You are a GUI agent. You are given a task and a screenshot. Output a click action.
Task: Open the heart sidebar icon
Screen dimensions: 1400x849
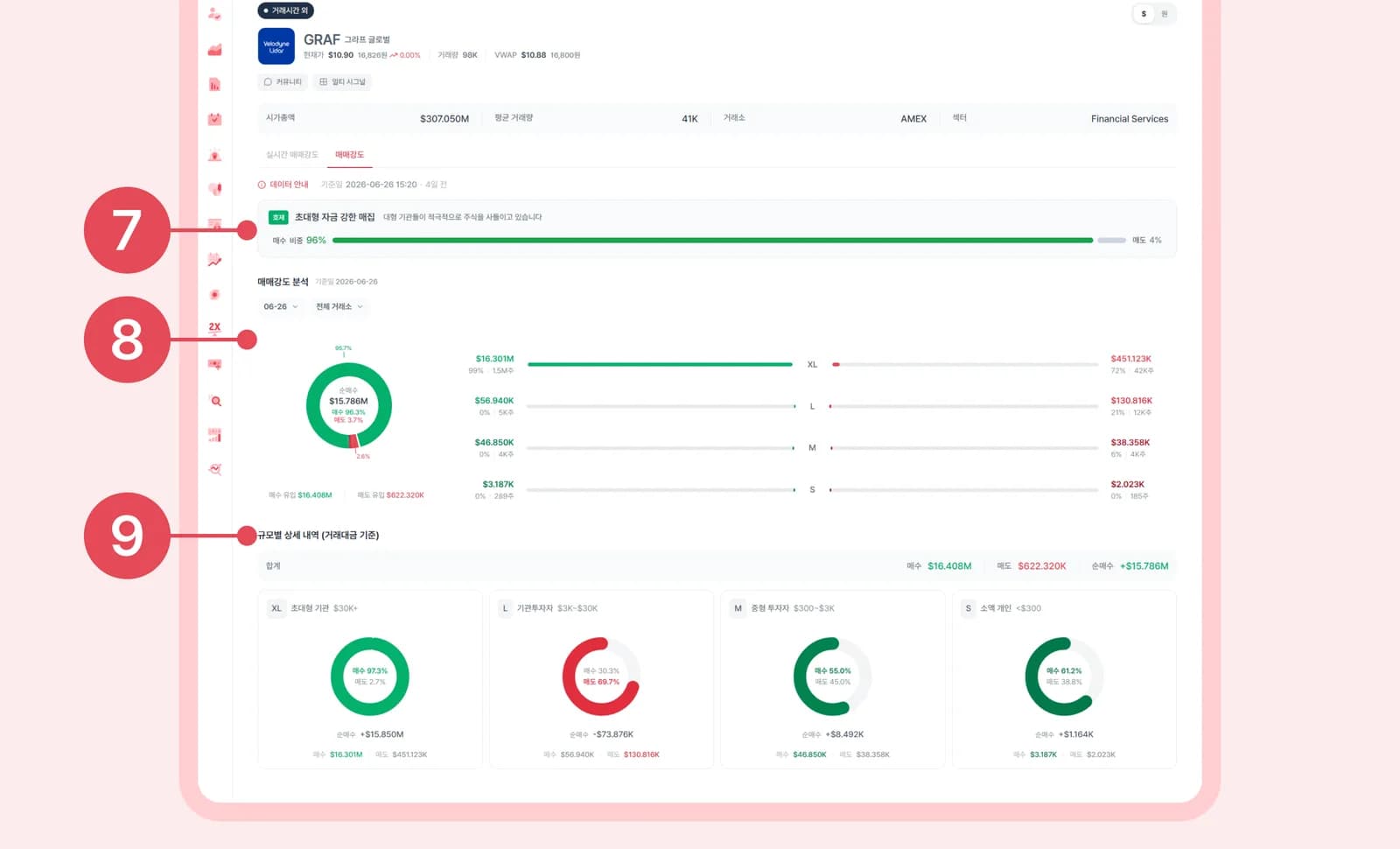(214, 189)
